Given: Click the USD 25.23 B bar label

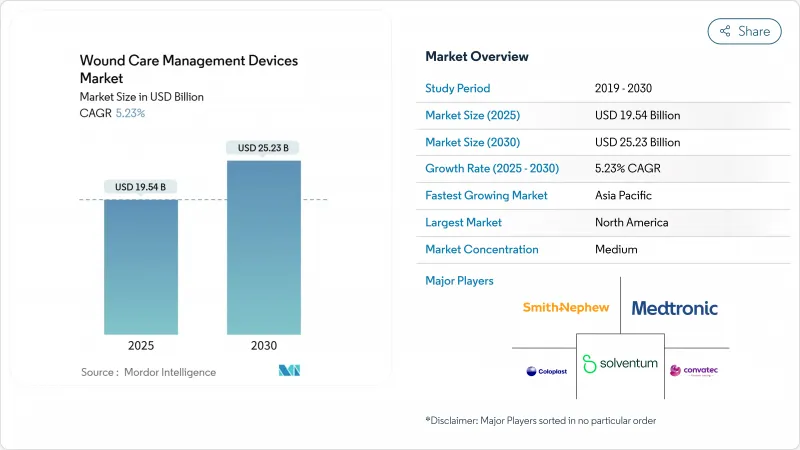Looking at the screenshot, I should click(x=263, y=148).
